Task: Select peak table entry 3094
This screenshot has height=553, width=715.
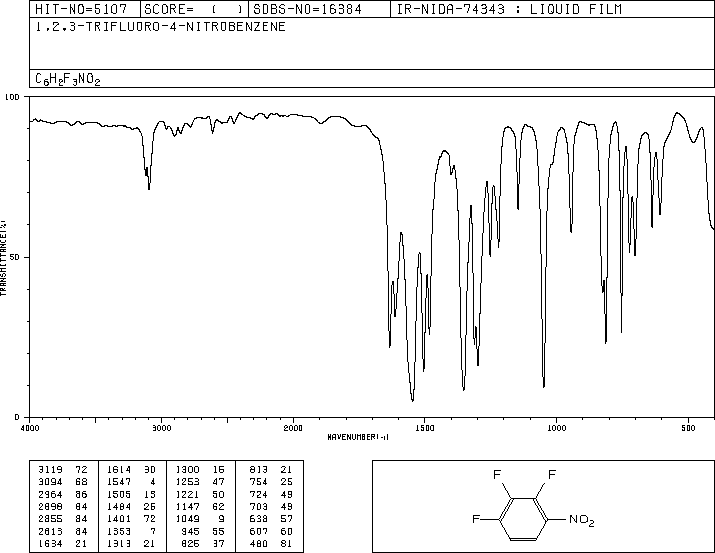Action: [50, 482]
